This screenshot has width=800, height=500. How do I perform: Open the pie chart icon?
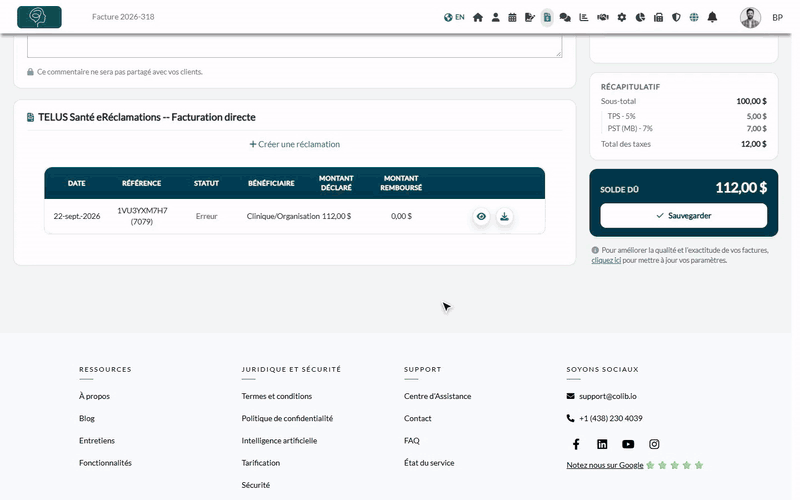point(640,17)
